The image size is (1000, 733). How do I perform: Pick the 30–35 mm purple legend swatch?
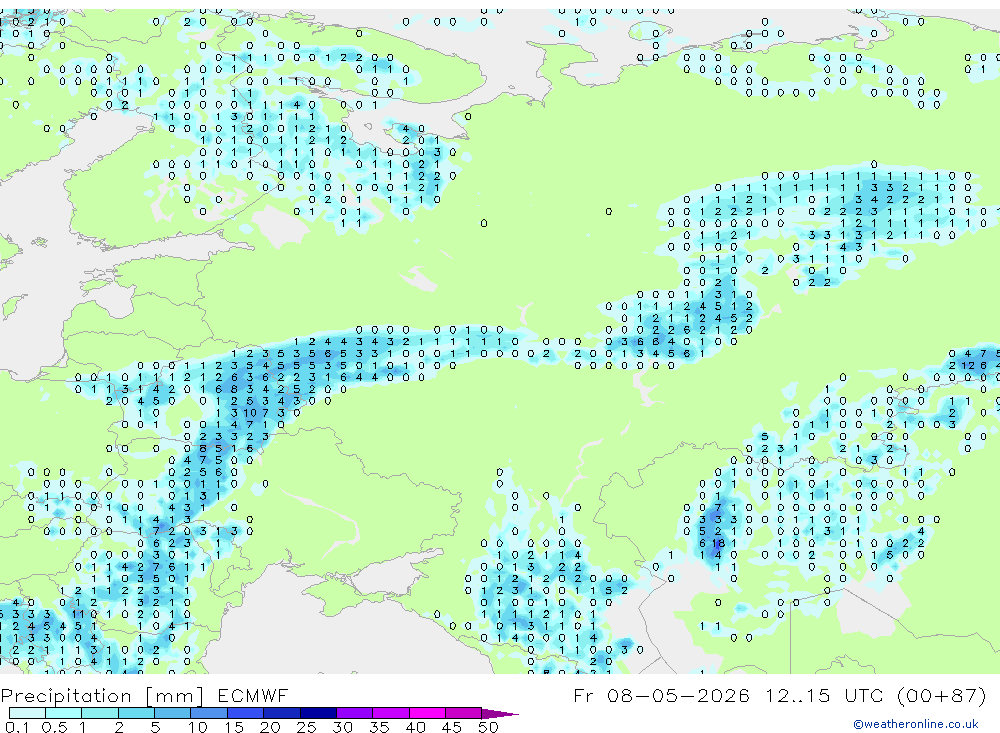(354, 713)
